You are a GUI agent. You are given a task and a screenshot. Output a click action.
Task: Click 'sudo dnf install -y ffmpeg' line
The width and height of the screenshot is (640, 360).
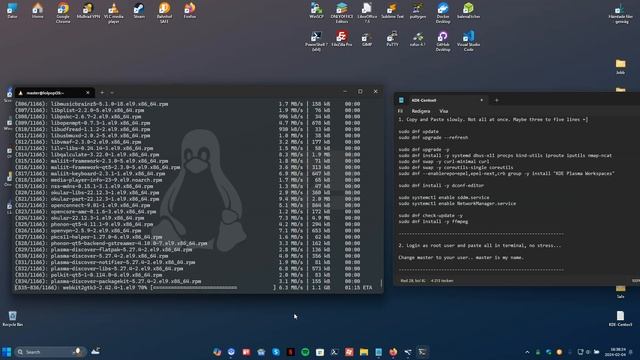click(433, 222)
